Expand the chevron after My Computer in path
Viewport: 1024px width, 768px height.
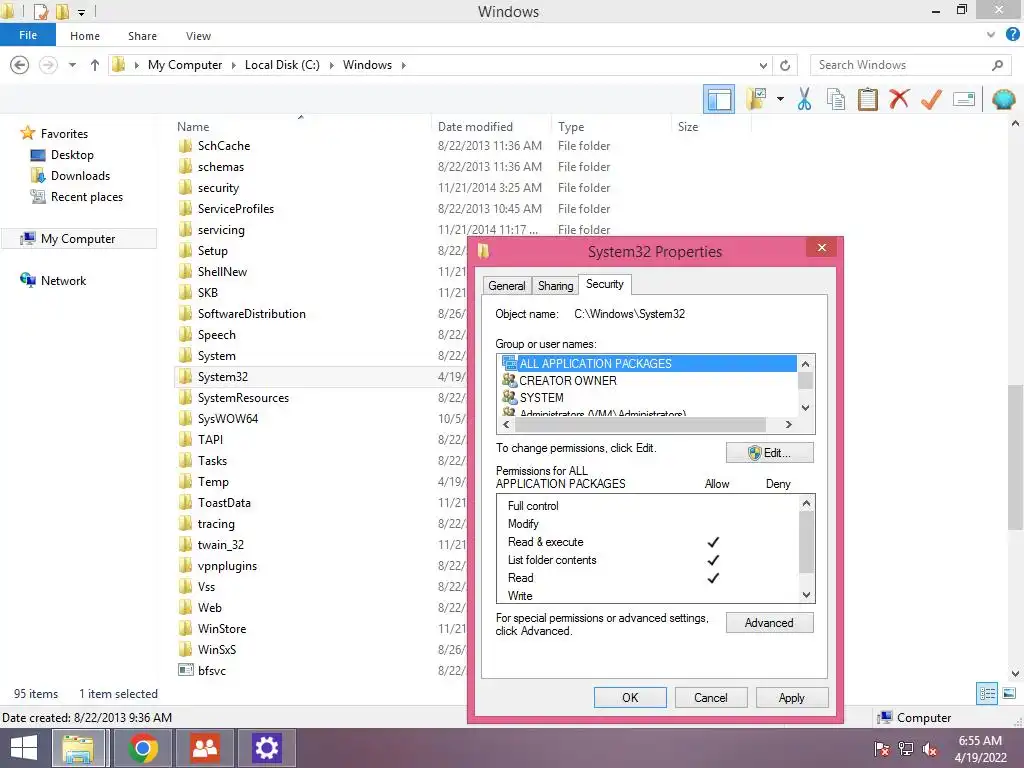point(233,65)
